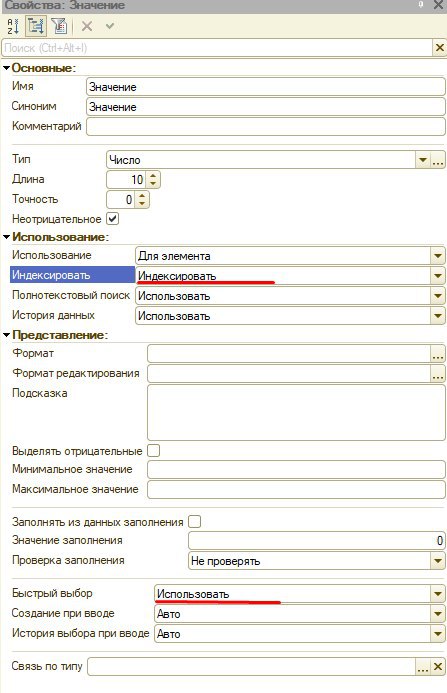Open Связь по типу ellipsis button
This screenshot has height=693, width=447.
(423, 666)
